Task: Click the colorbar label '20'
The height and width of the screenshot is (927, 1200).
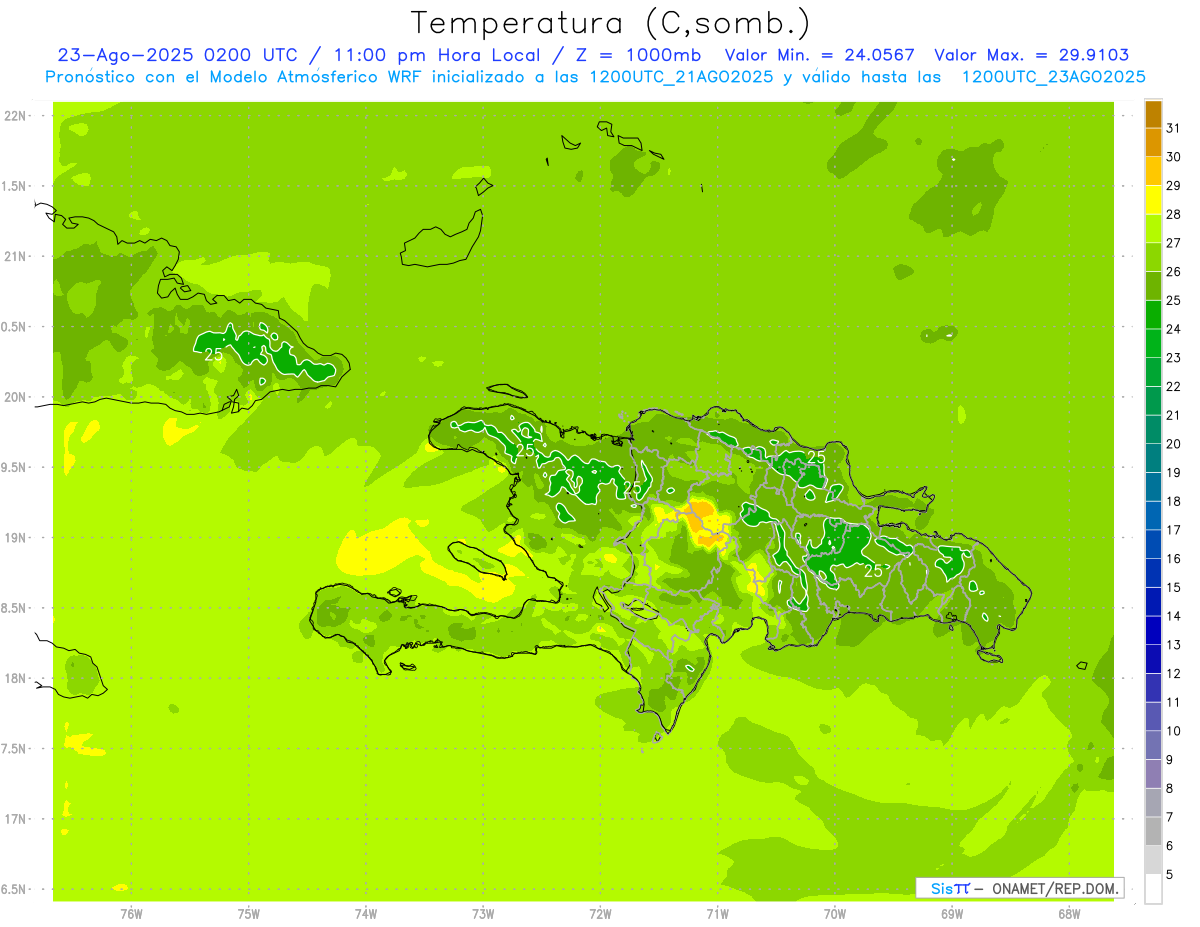Action: 1173,444
